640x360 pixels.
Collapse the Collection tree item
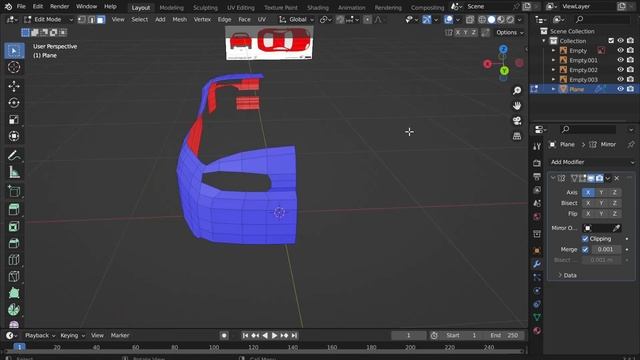pos(544,41)
